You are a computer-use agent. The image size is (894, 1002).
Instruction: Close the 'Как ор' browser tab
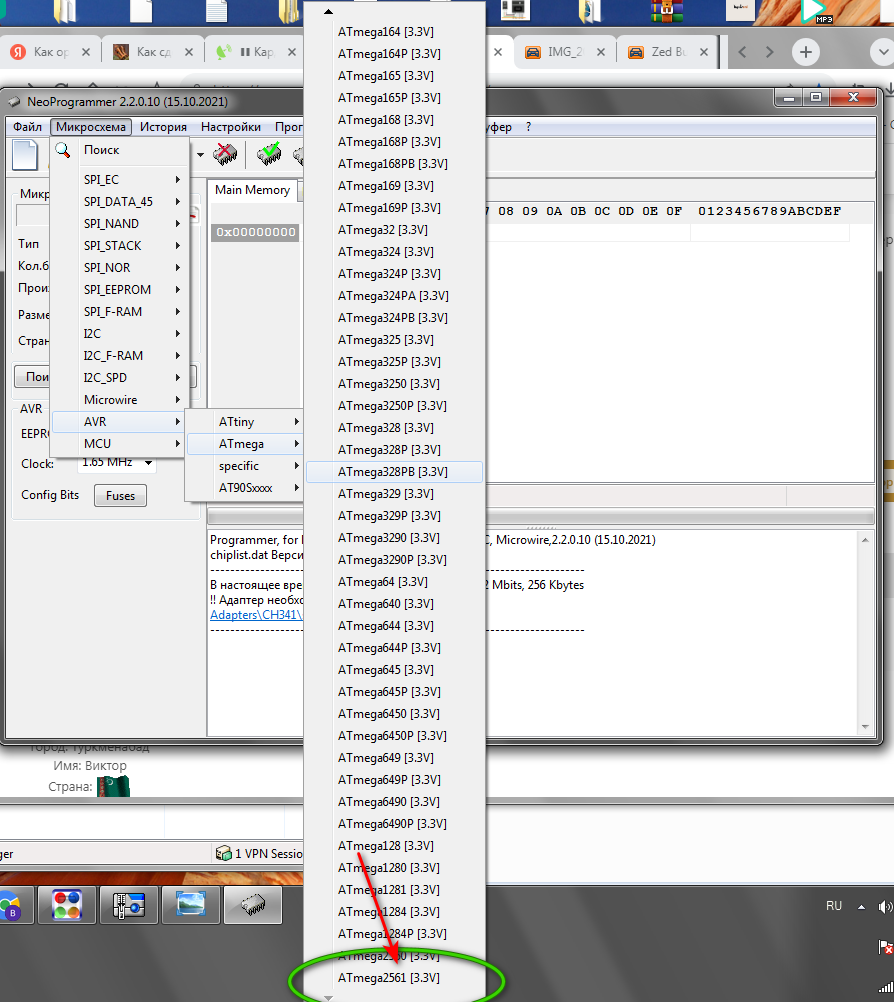coord(86,52)
